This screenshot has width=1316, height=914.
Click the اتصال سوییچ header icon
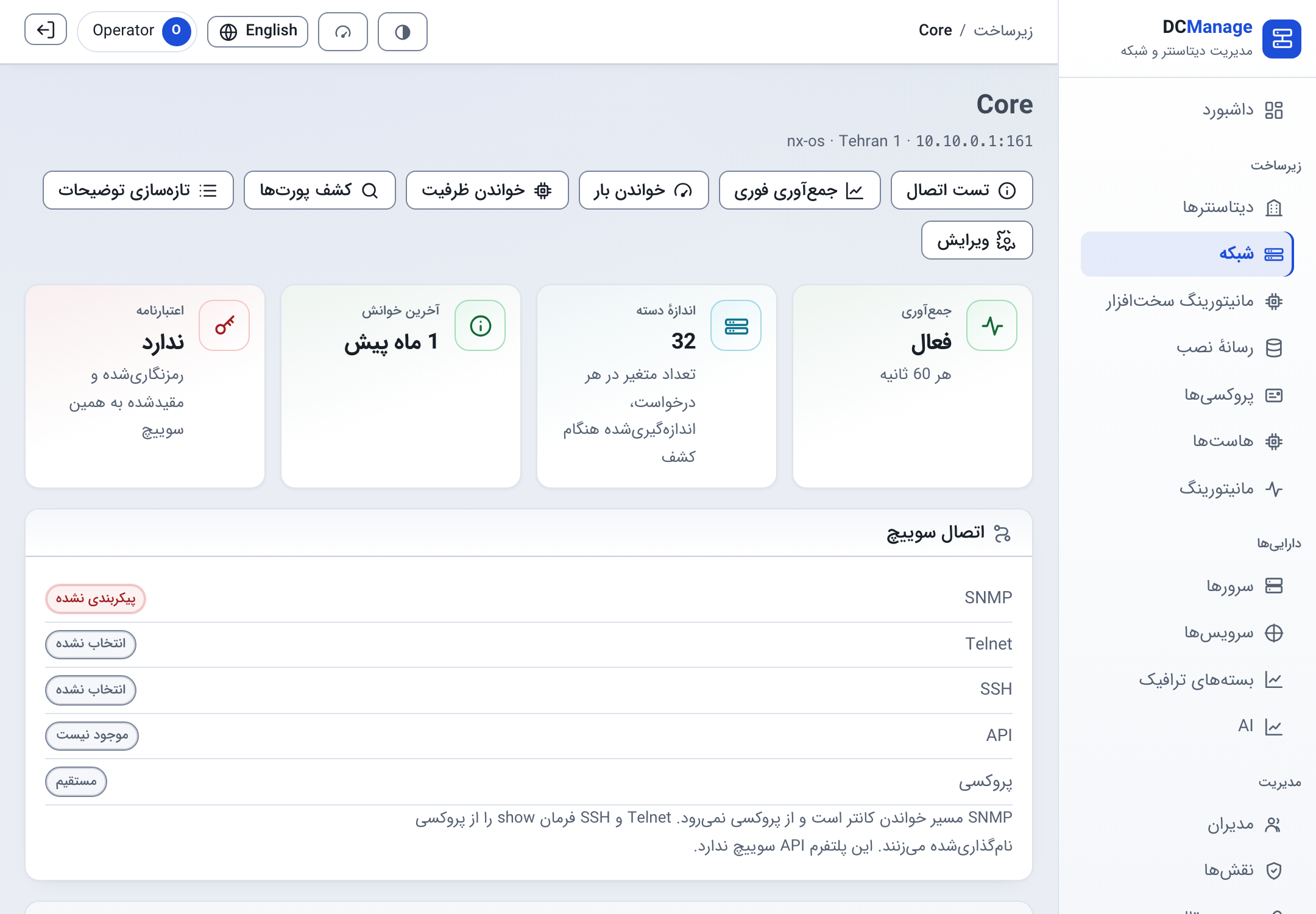1002,534
